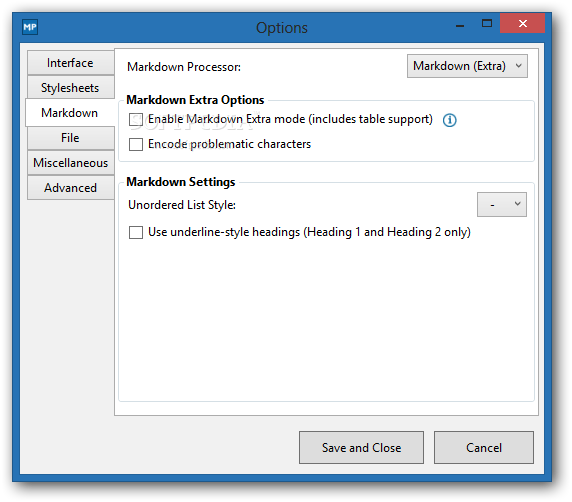The height and width of the screenshot is (502, 572).
Task: Click the Markdown Extra Options heading
Action: (195, 100)
